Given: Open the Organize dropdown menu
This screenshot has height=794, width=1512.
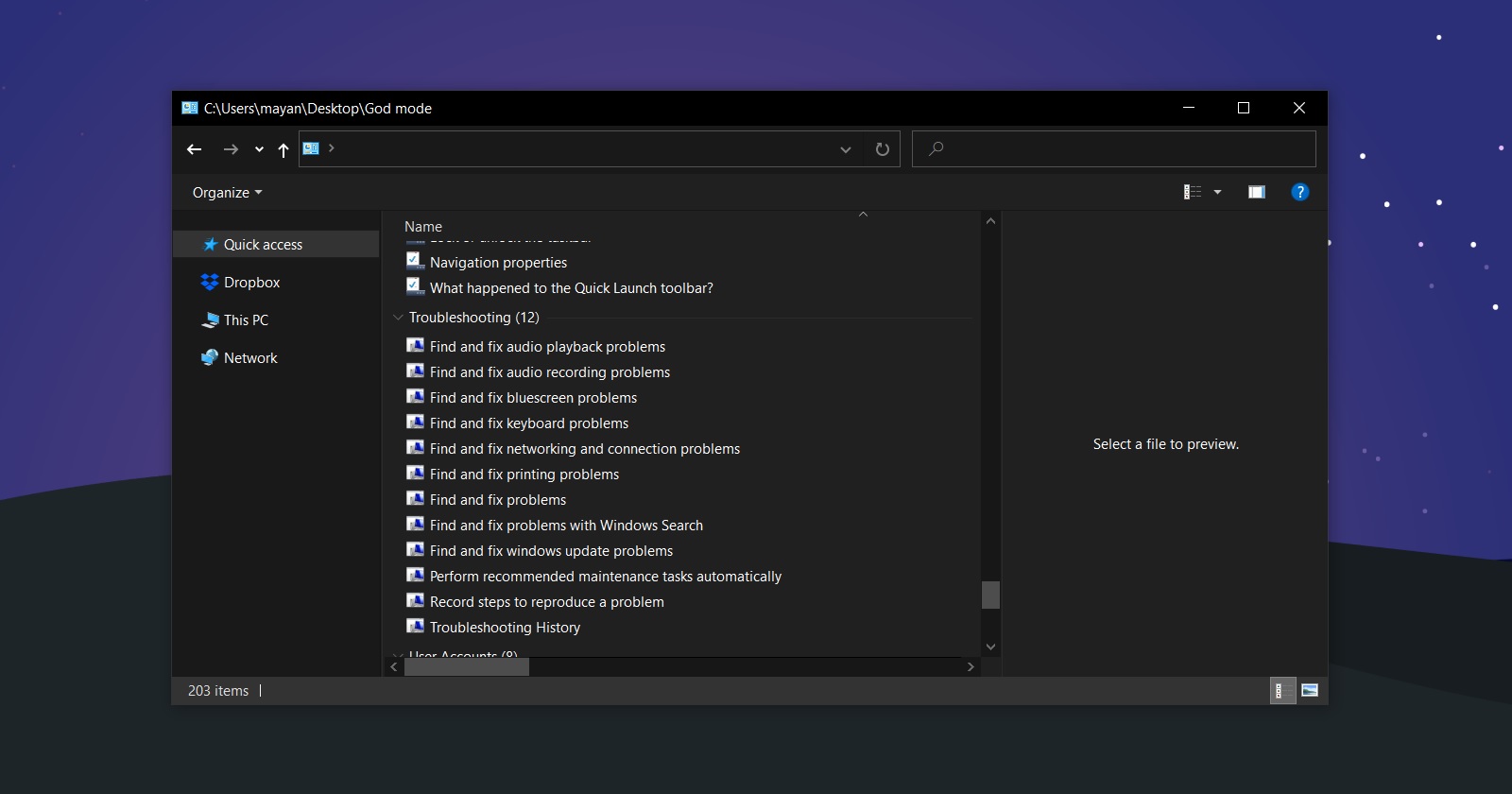Looking at the screenshot, I should tap(227, 192).
